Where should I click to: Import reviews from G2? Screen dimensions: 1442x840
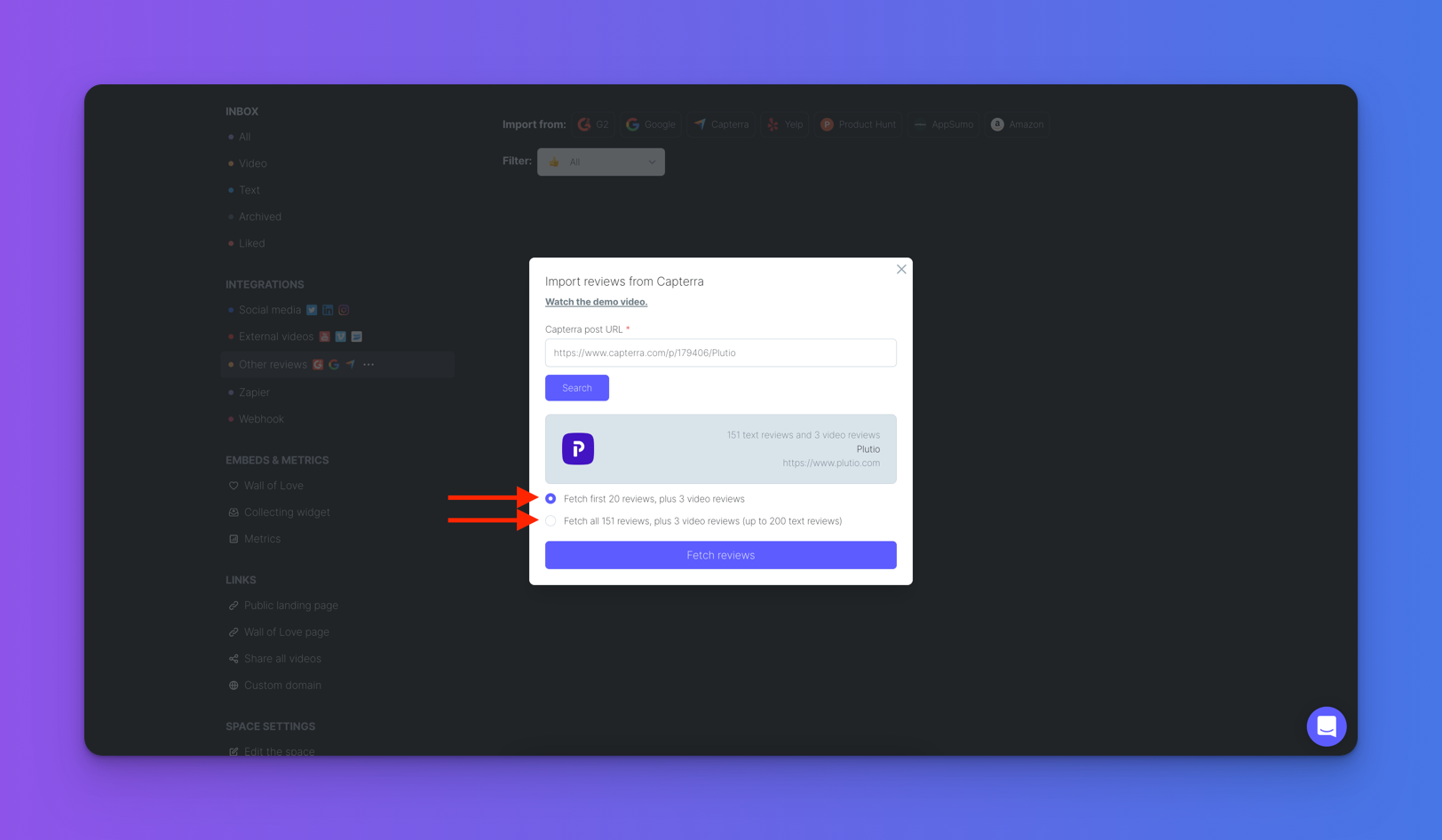point(593,124)
